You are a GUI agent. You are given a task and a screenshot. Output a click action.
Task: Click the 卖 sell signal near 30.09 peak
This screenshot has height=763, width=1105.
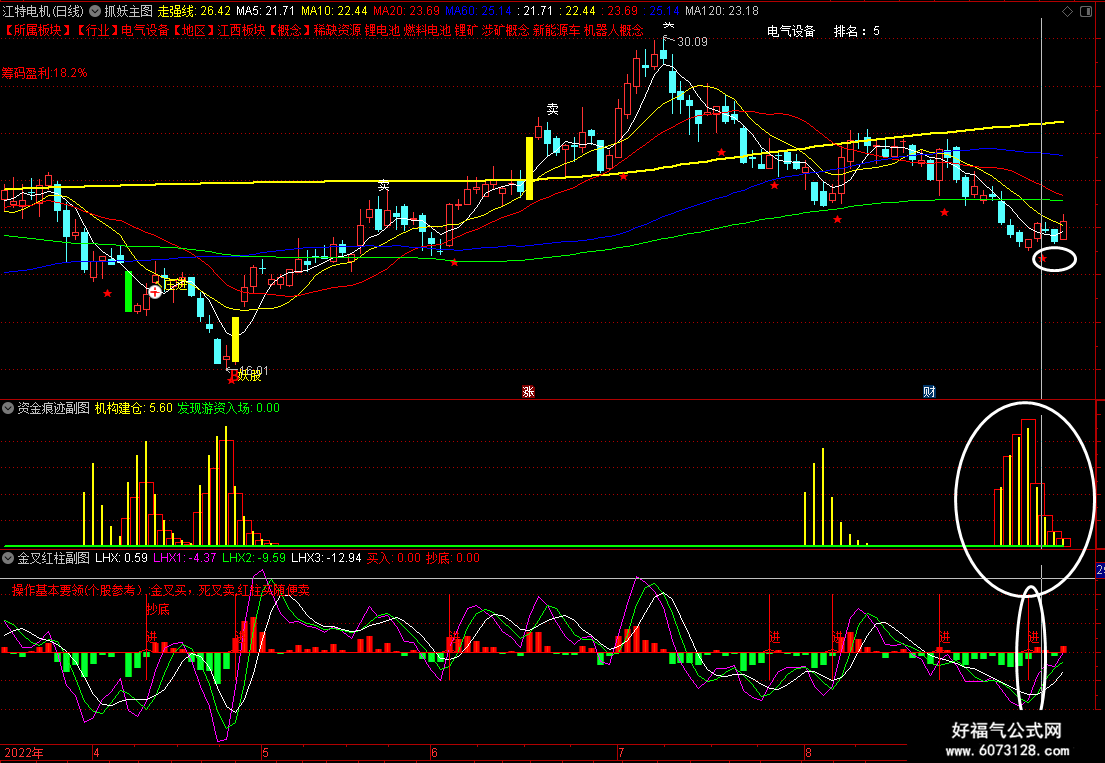[668, 26]
